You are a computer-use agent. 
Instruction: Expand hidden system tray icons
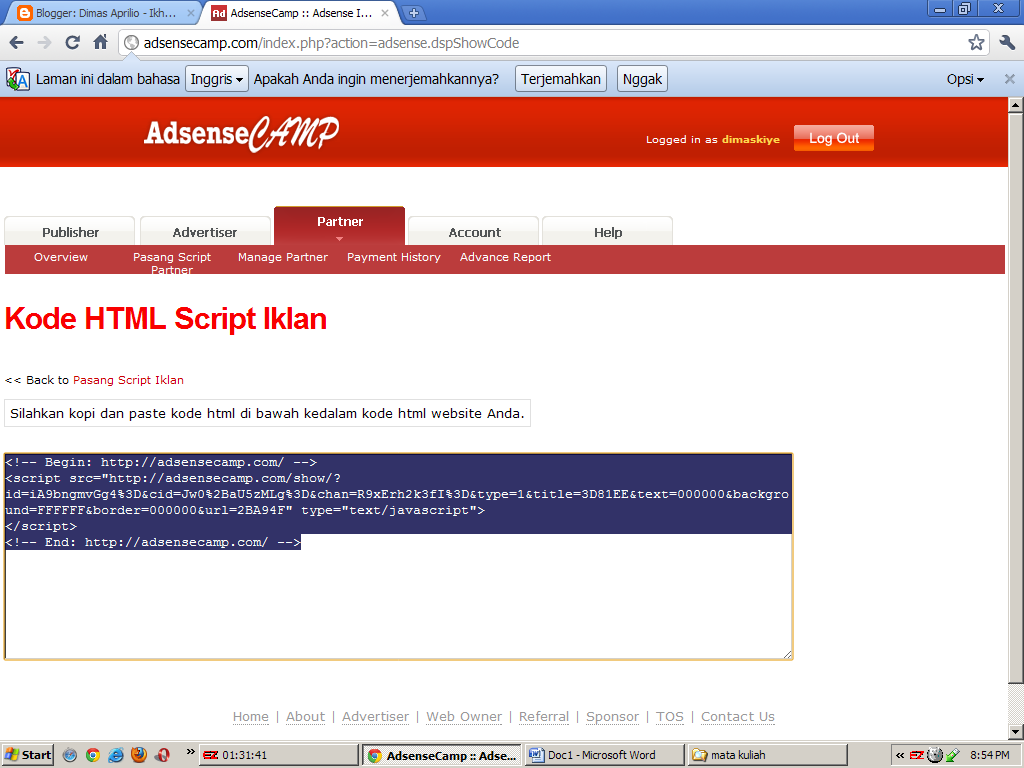(900, 756)
